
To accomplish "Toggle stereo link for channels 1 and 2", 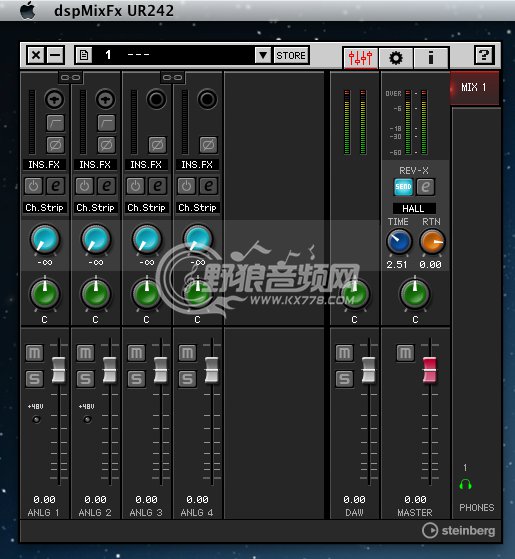I will 70,77.
